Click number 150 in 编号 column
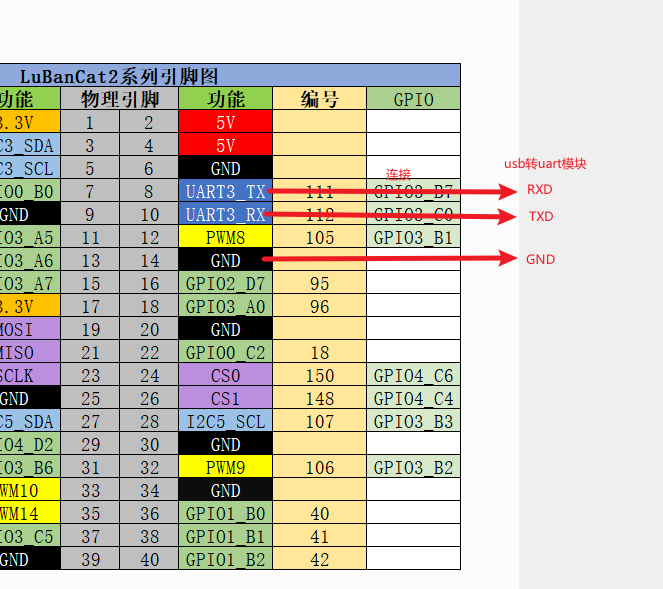 tap(320, 375)
